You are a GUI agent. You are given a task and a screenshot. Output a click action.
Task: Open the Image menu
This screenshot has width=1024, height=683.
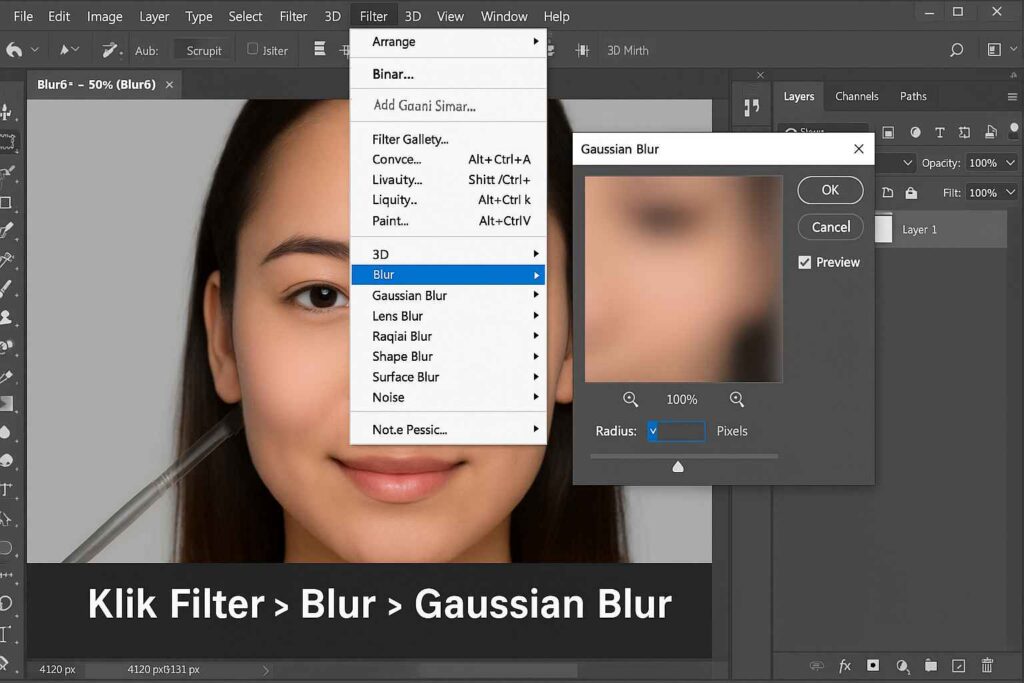coord(104,16)
